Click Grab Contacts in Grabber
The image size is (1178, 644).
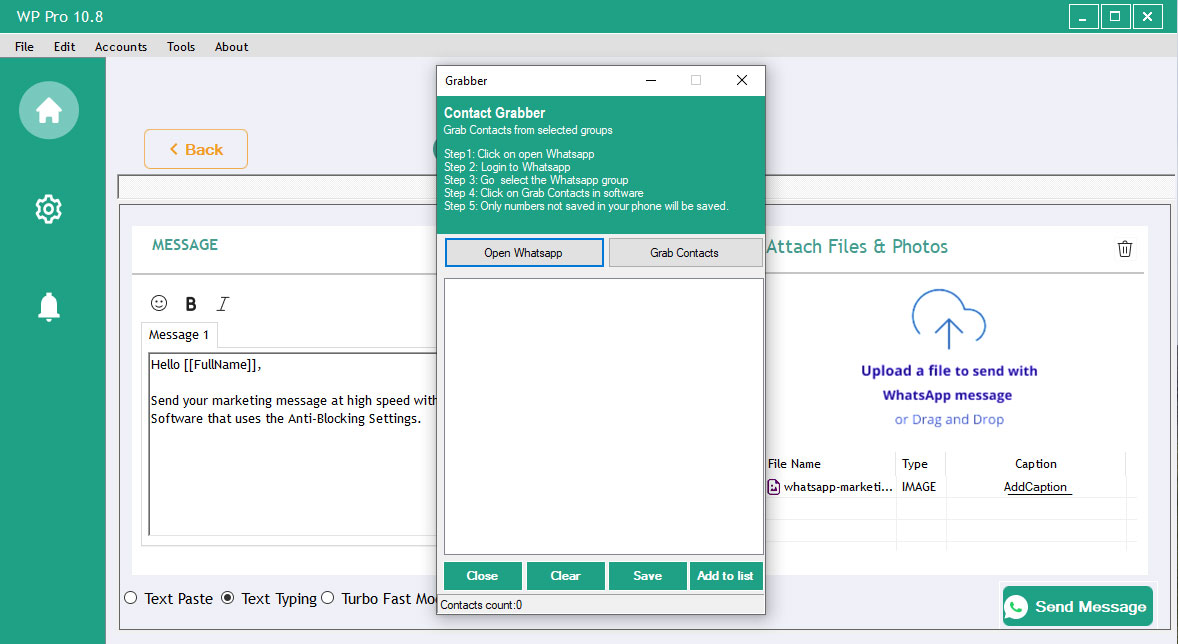point(684,252)
